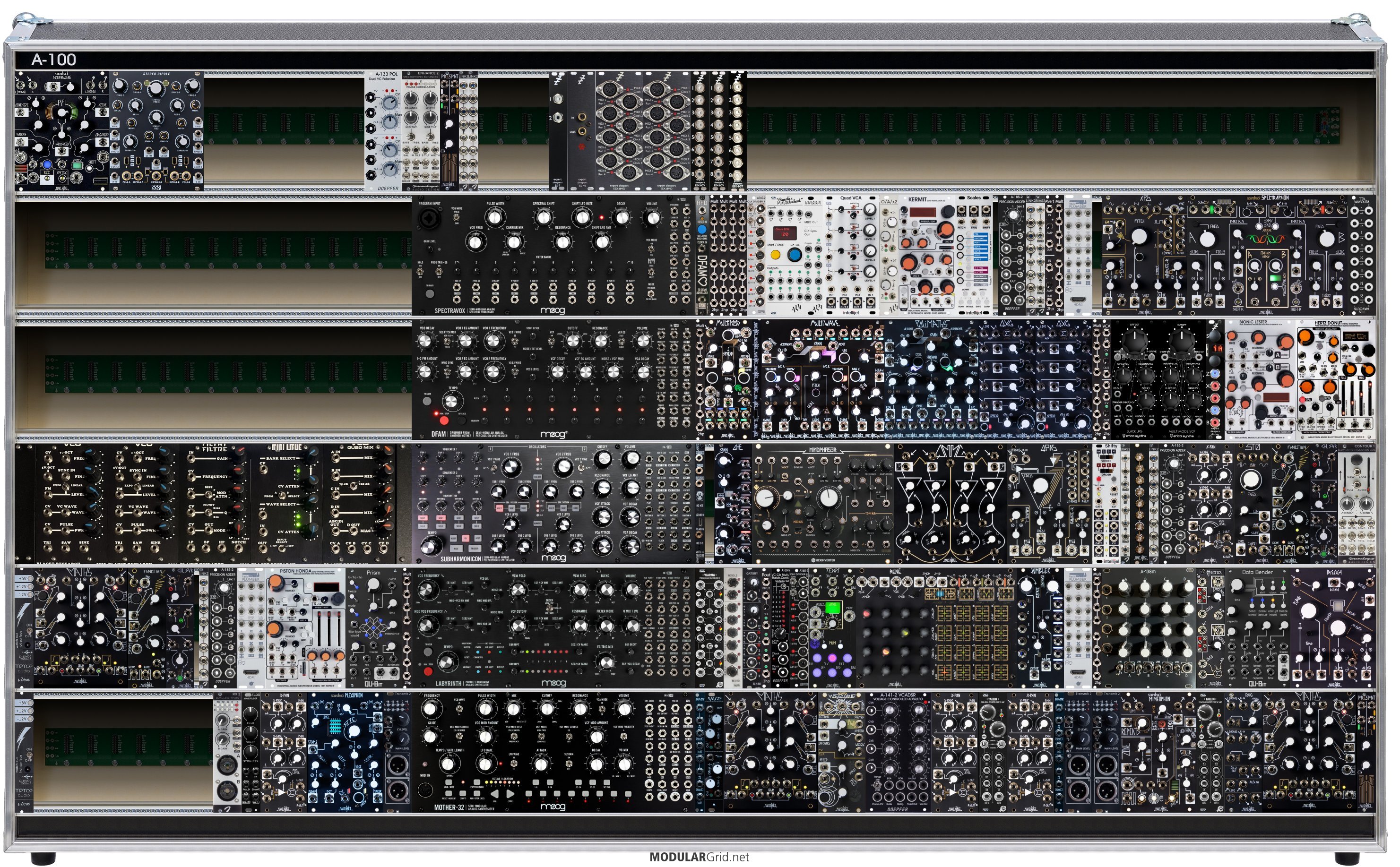Select the Stereo Dipole module
1400x867 pixels.
coord(156,131)
